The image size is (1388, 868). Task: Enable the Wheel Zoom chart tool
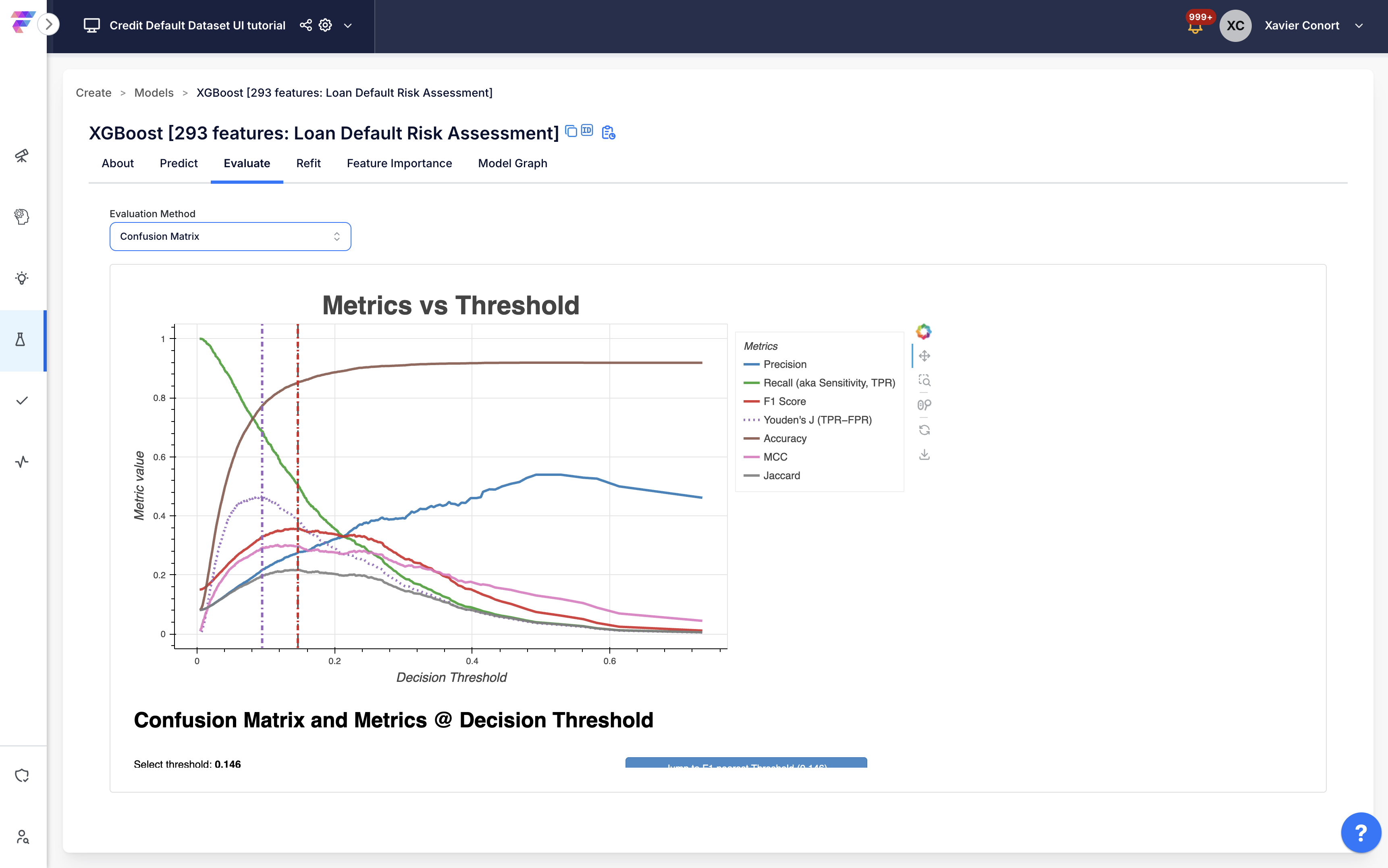[924, 405]
